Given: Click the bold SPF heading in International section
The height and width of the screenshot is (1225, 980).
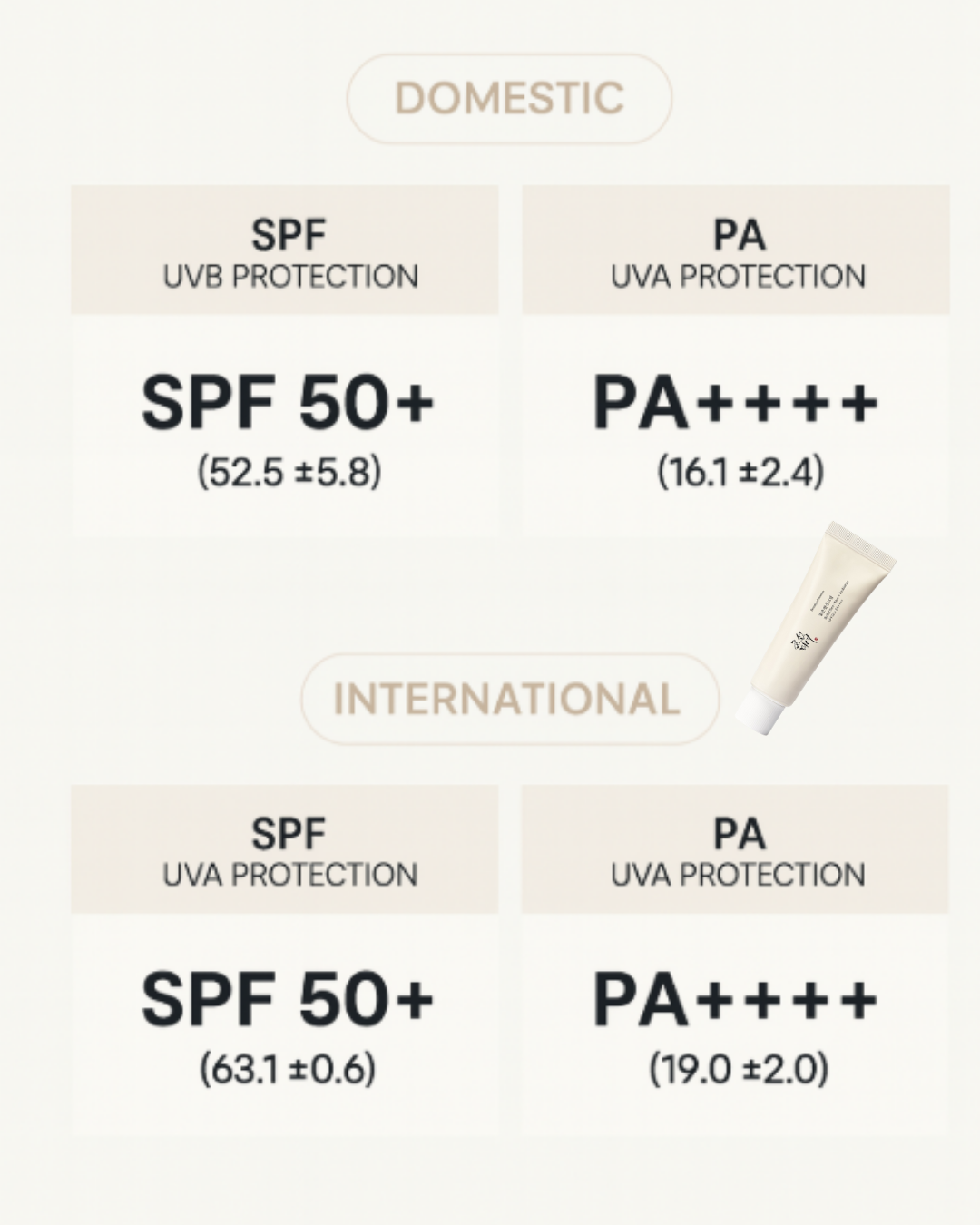Looking at the screenshot, I should coord(288,834).
